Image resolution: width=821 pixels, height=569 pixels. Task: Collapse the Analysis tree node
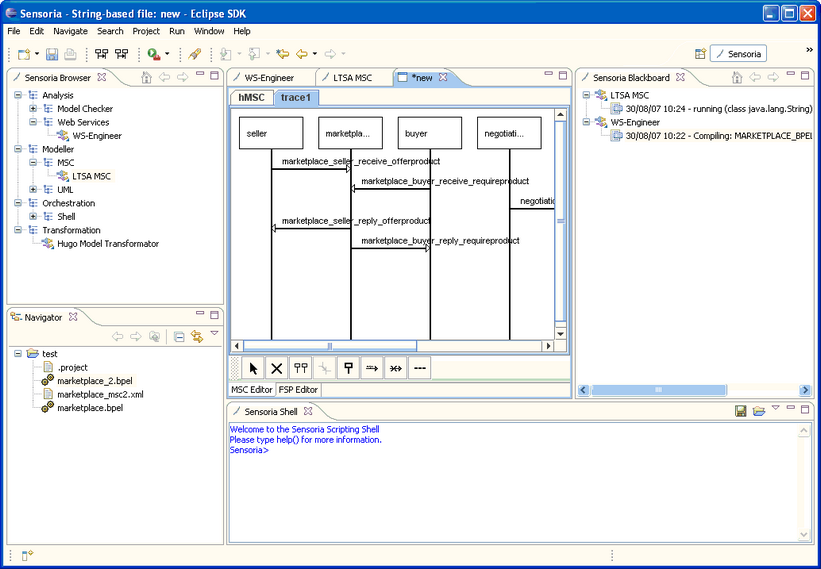[x=18, y=95]
